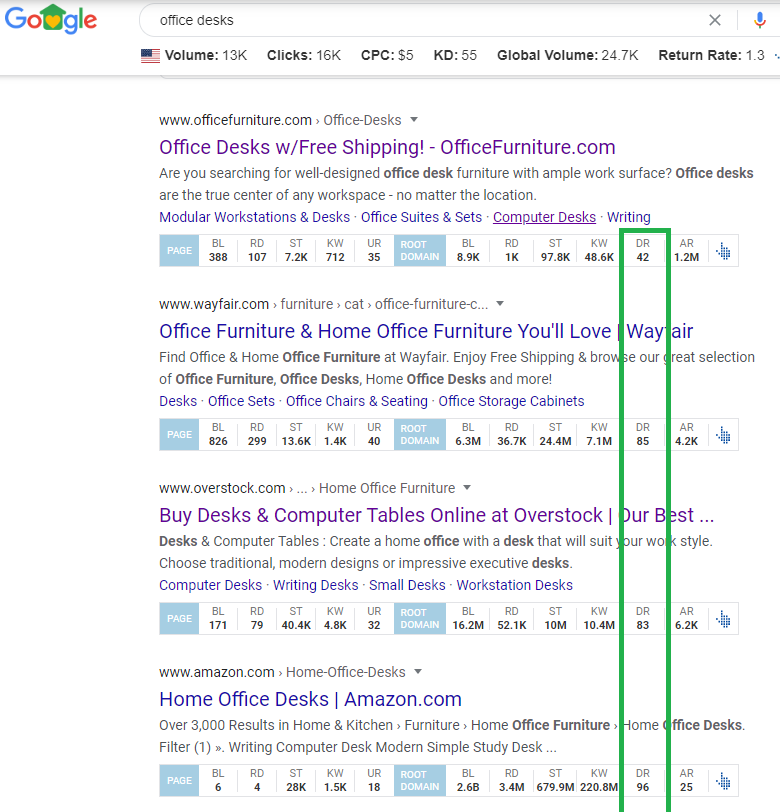This screenshot has width=780, height=812.
Task: Expand officefurniture.com result options arrow
Action: pos(414,120)
